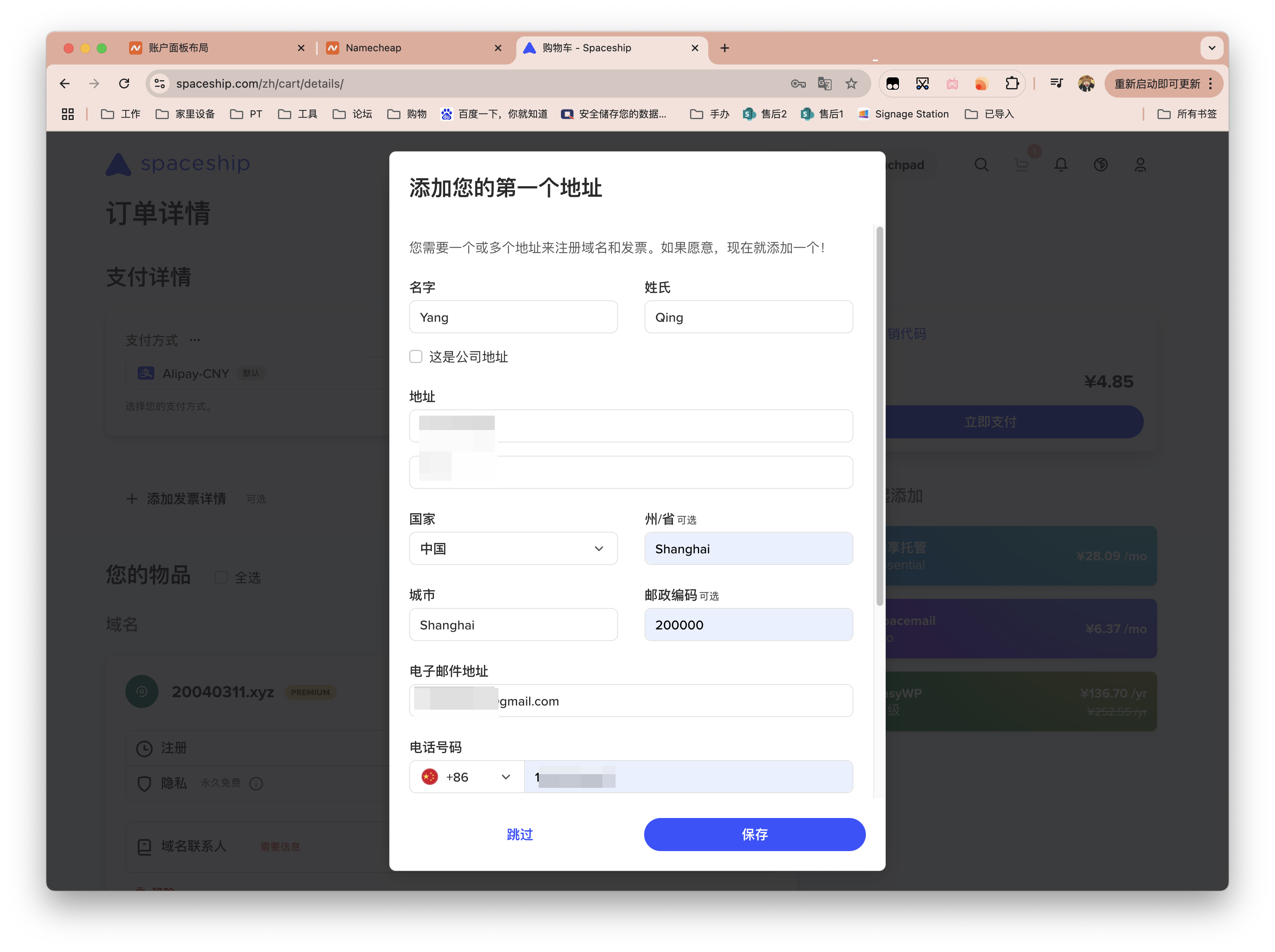
Task: Open the Chrome three-dot menu
Action: 1210,84
